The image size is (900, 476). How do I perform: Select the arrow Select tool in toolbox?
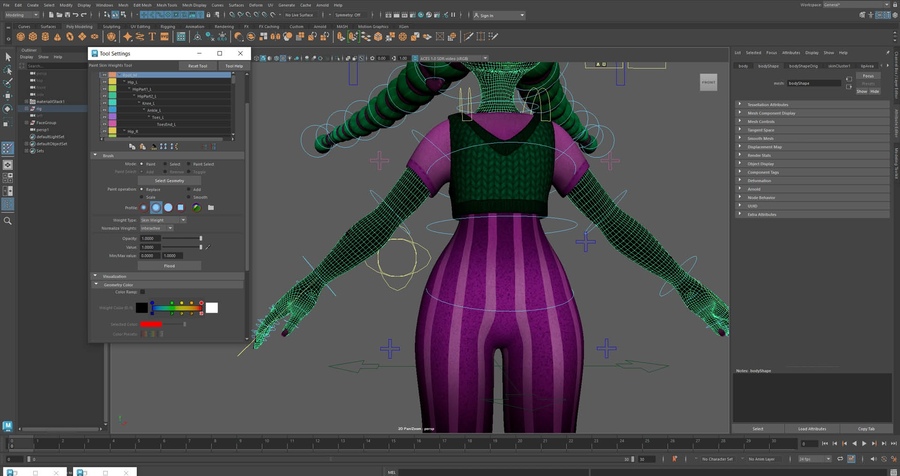coord(8,55)
